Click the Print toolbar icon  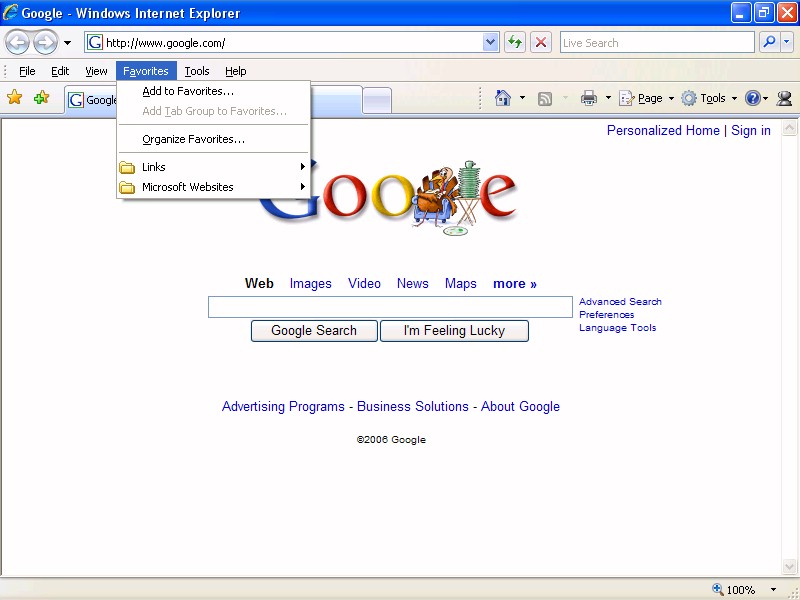click(589, 98)
